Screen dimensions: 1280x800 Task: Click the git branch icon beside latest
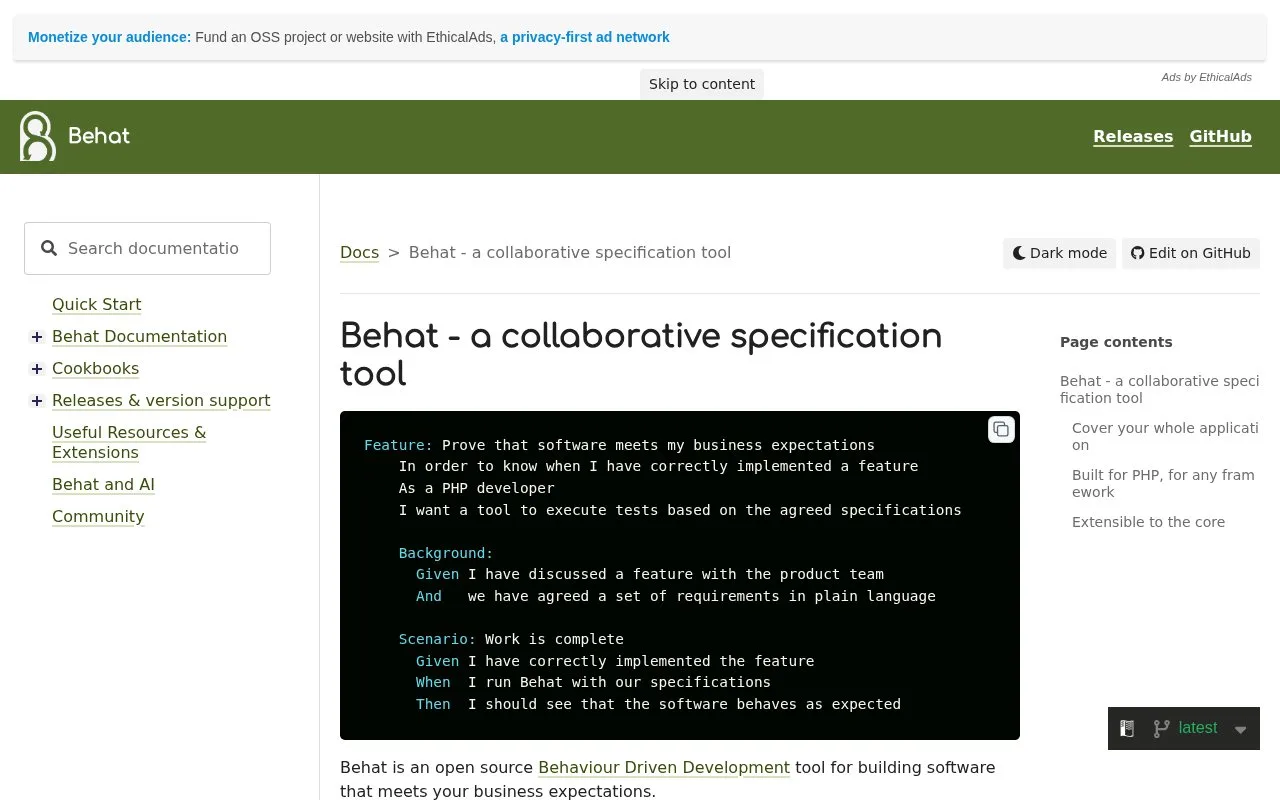point(1161,728)
